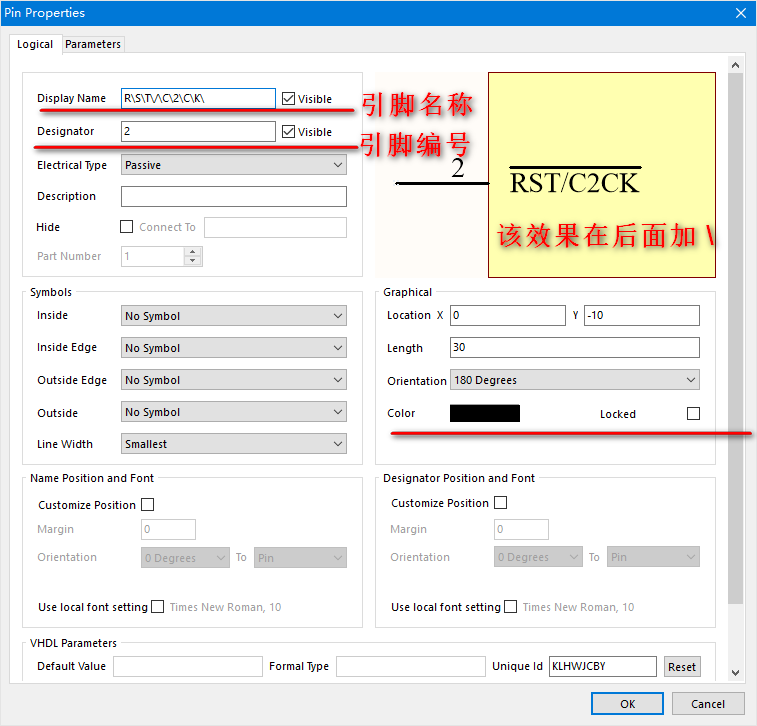Close the Pin Properties dialog
757x726 pixels.
pos(740,13)
